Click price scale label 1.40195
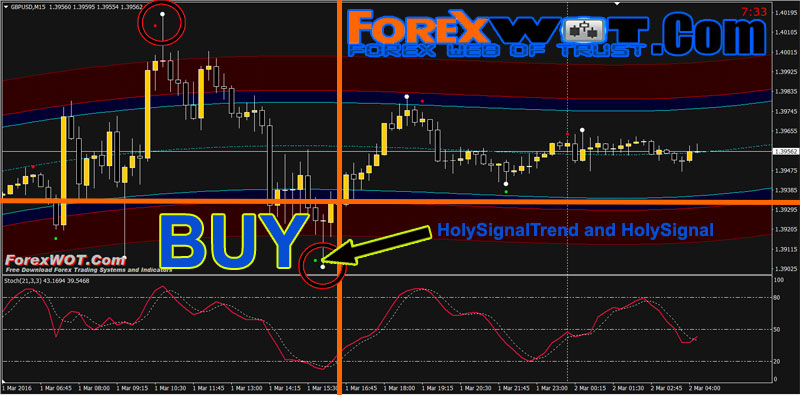The height and width of the screenshot is (395, 800). click(x=786, y=13)
